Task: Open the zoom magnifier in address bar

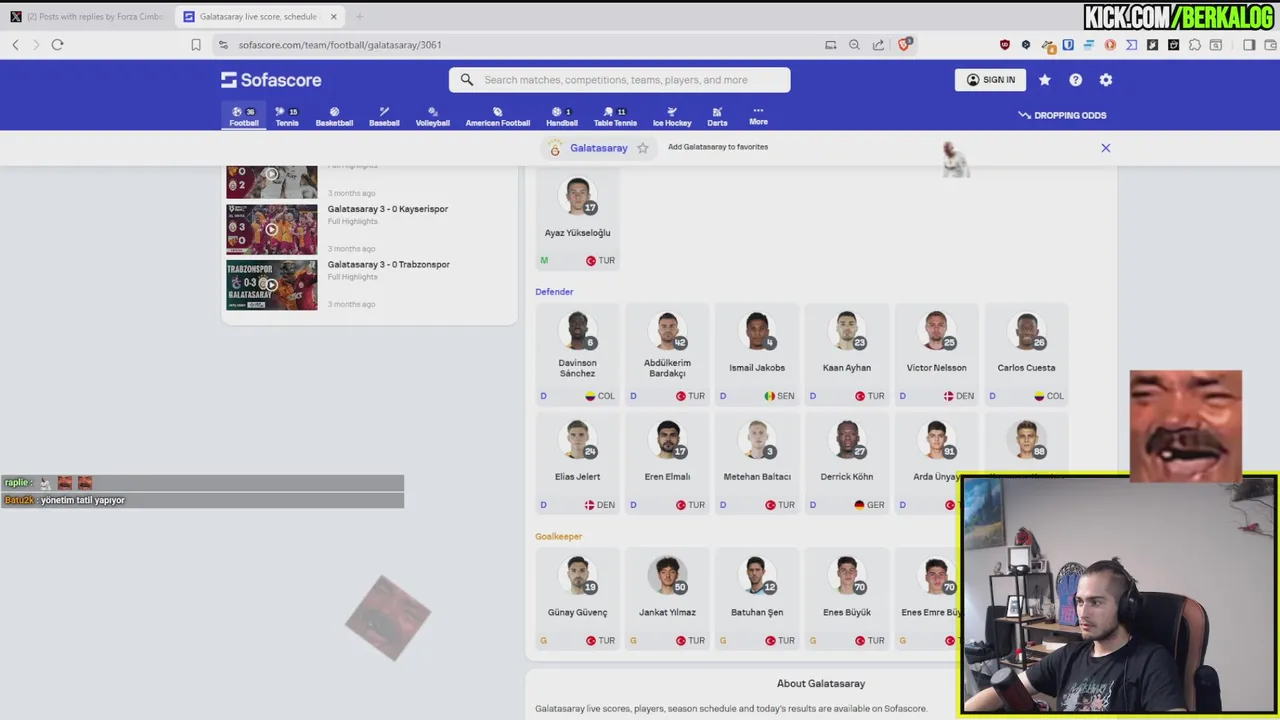Action: tap(854, 45)
